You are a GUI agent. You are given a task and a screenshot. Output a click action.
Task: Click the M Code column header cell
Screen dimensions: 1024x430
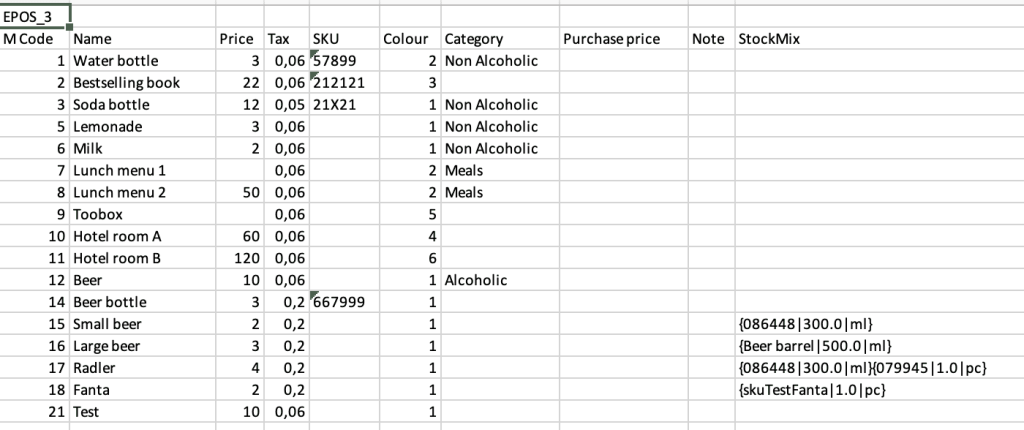(x=35, y=39)
